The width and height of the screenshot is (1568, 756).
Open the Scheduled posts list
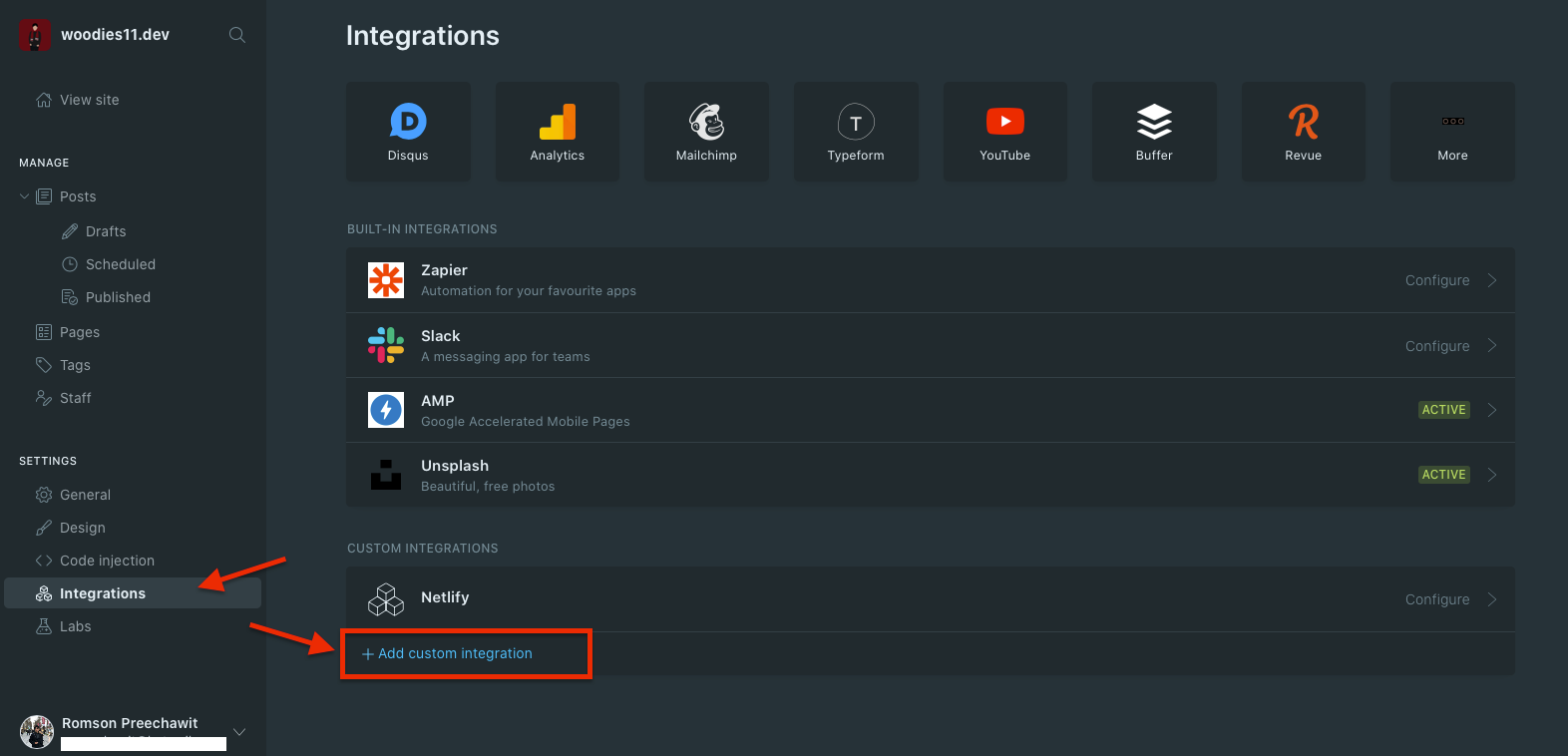[120, 264]
